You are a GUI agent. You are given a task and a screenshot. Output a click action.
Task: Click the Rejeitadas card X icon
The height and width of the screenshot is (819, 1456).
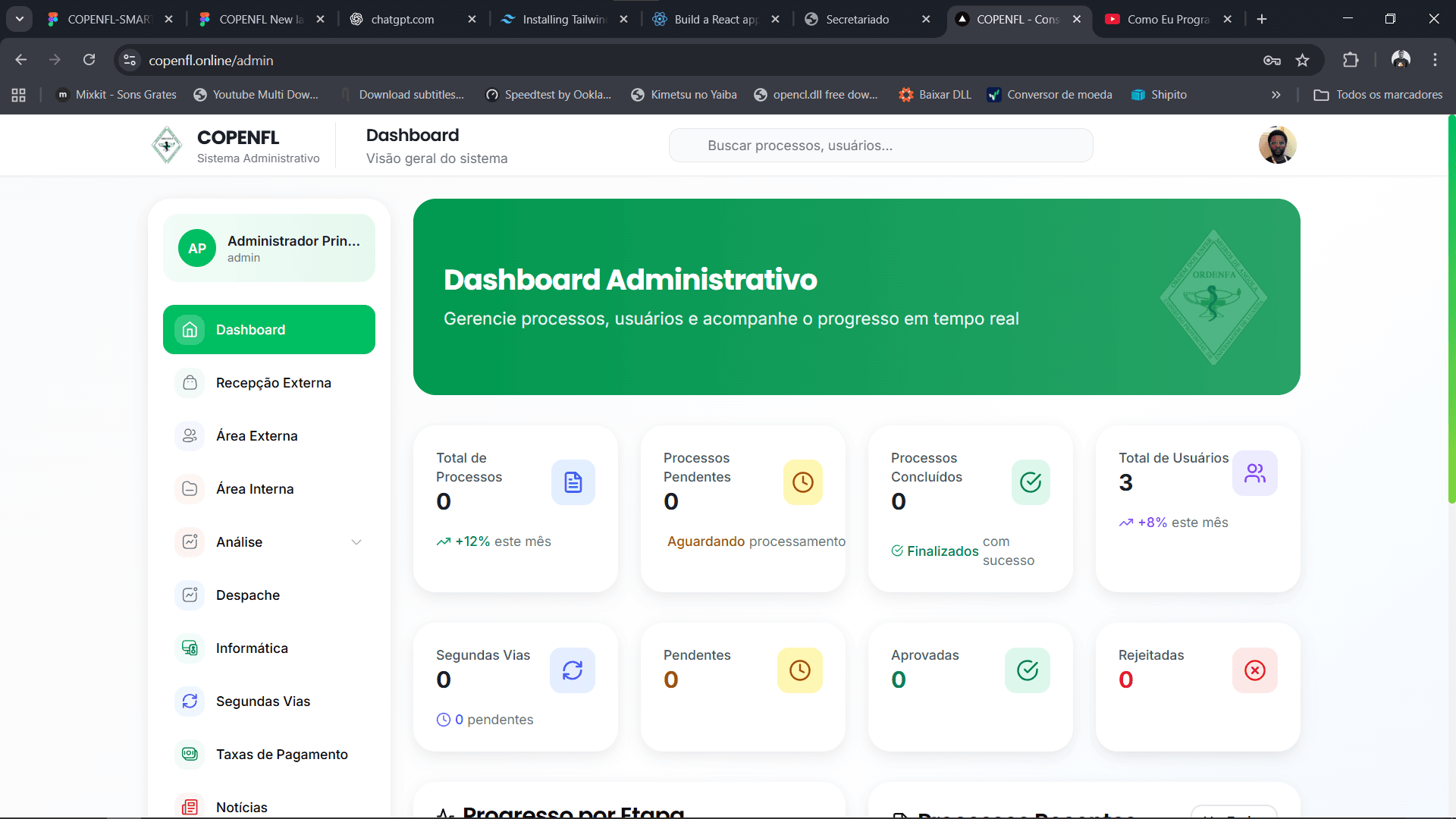(1255, 670)
